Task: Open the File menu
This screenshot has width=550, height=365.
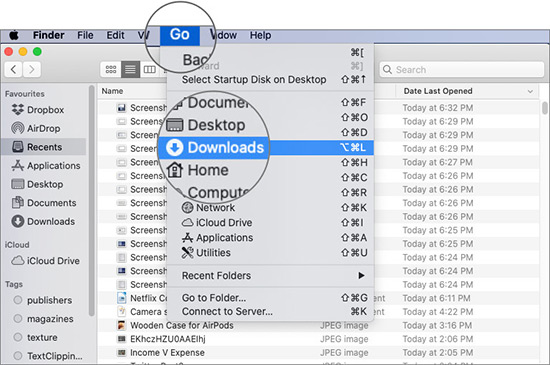Action: point(85,35)
